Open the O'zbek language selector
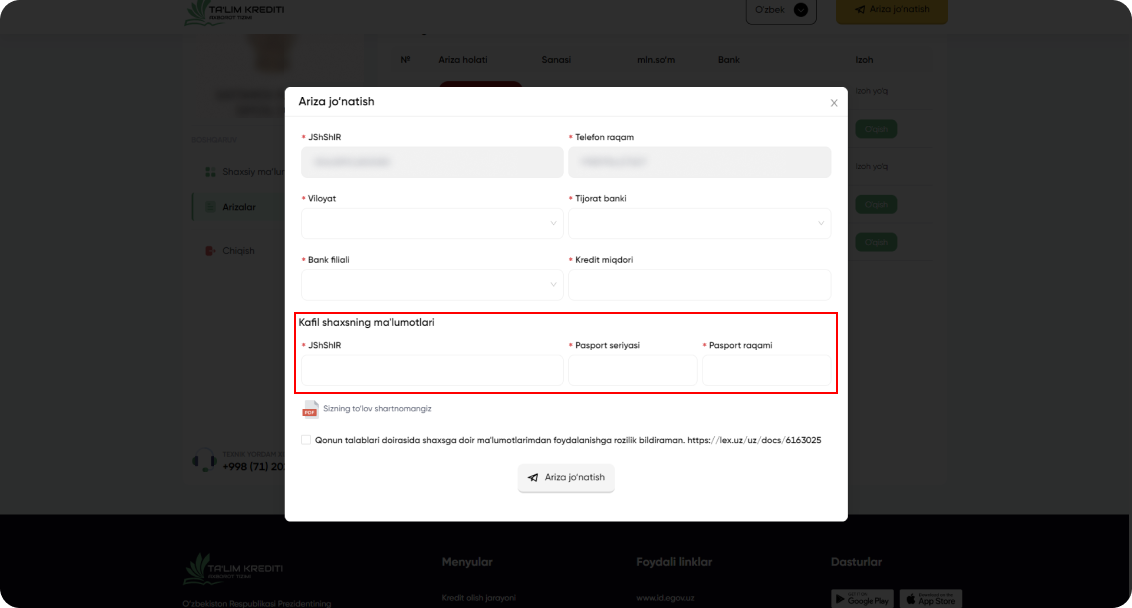 point(780,10)
